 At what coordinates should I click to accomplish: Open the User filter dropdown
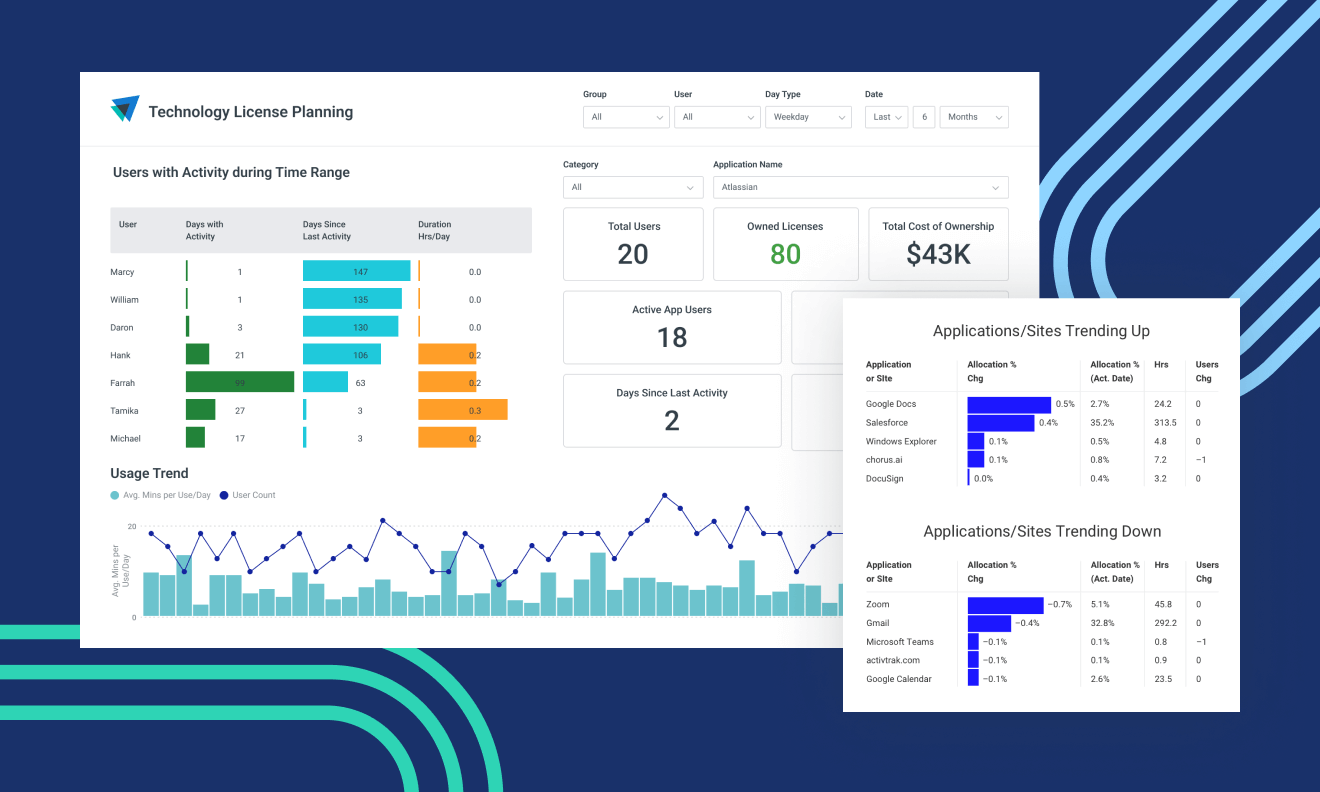(x=716, y=117)
